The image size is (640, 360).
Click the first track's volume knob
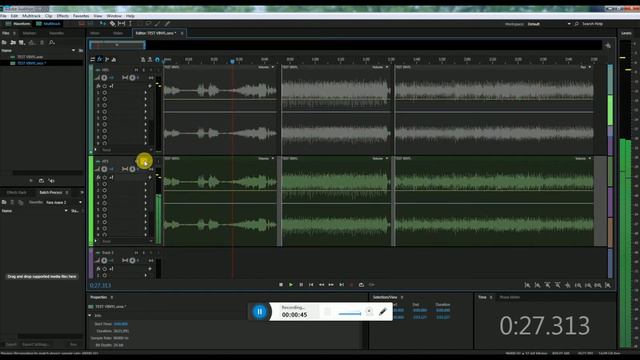pos(104,78)
